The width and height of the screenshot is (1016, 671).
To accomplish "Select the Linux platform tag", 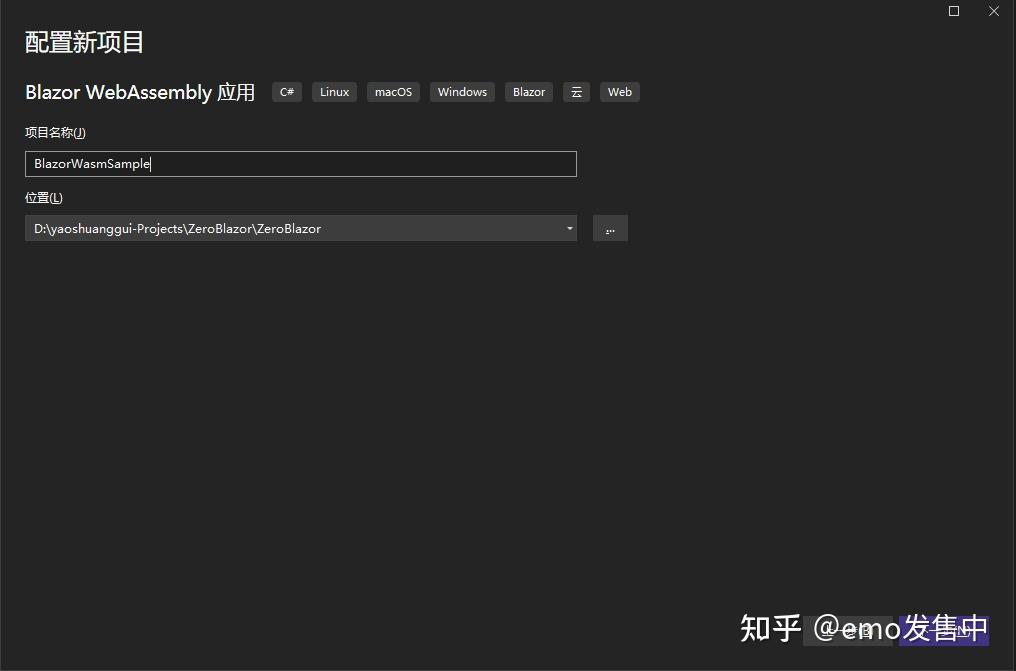I will point(334,91).
